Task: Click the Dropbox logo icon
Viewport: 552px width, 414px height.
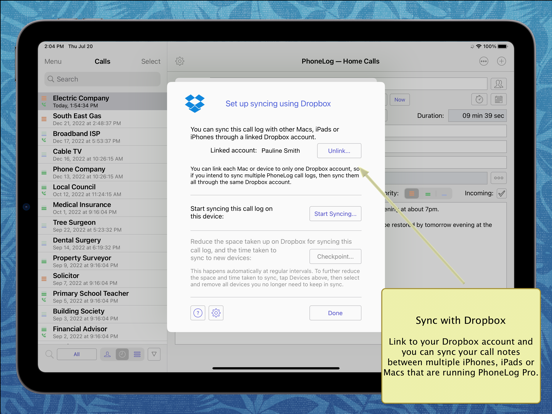Action: (195, 104)
